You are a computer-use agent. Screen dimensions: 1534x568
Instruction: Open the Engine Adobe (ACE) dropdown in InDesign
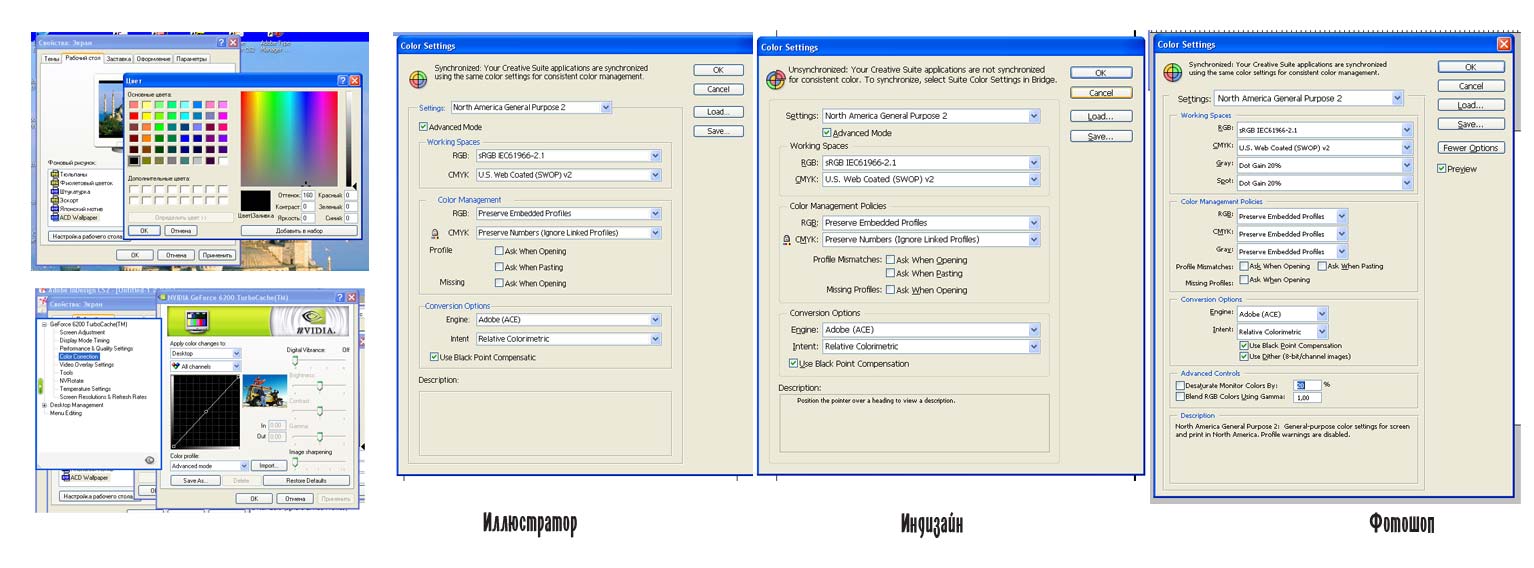[930, 329]
